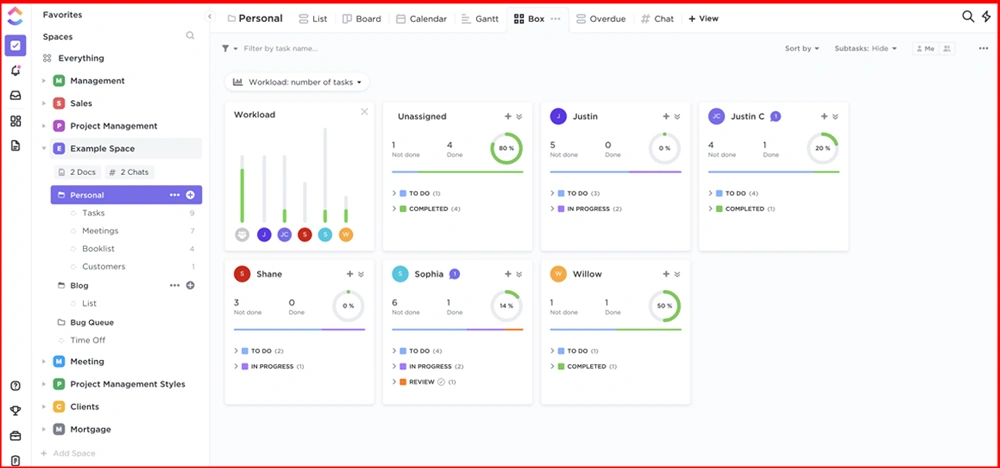Switch to the List view tab

click(x=312, y=18)
